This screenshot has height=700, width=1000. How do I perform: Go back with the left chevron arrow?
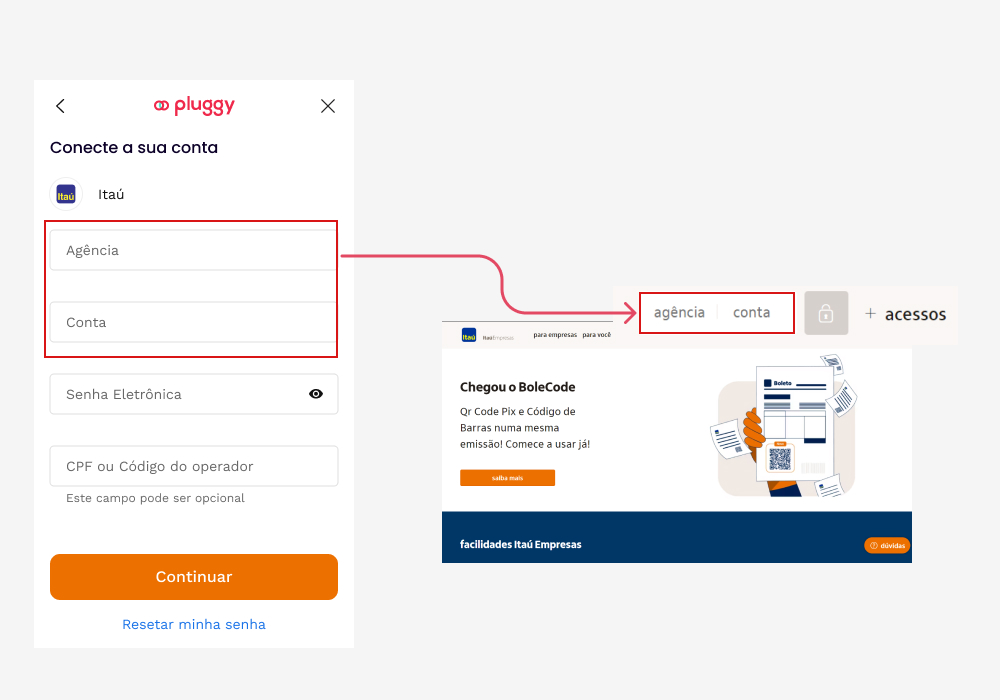61,106
